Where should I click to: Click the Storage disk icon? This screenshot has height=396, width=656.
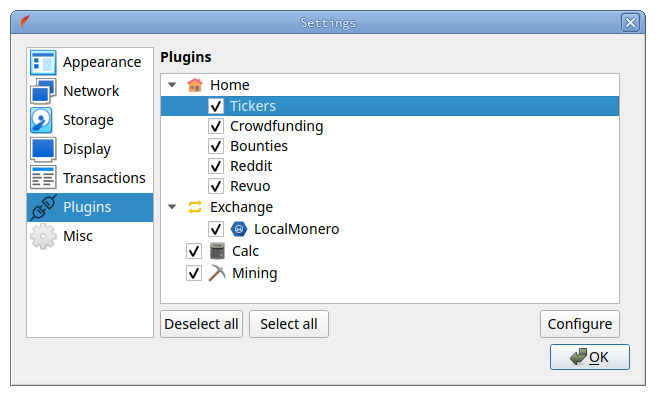point(41,120)
